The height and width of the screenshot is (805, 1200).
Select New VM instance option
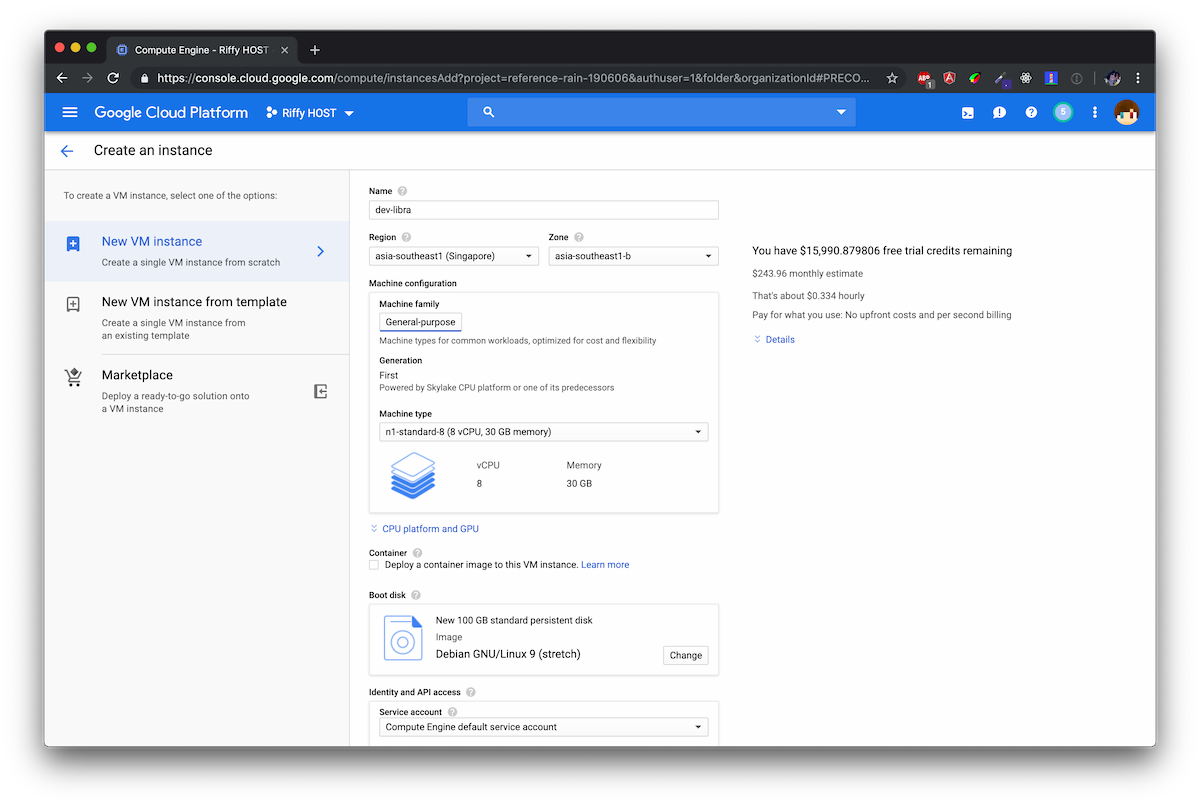(197, 251)
